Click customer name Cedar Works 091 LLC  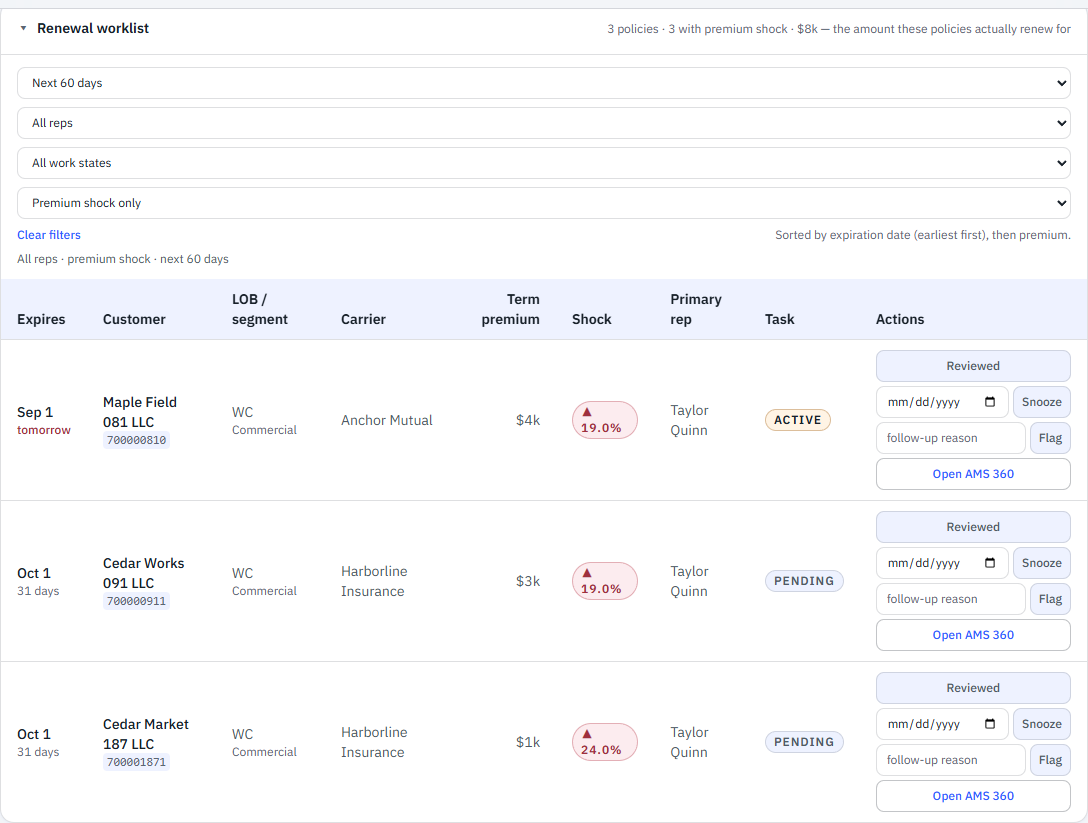[144, 573]
